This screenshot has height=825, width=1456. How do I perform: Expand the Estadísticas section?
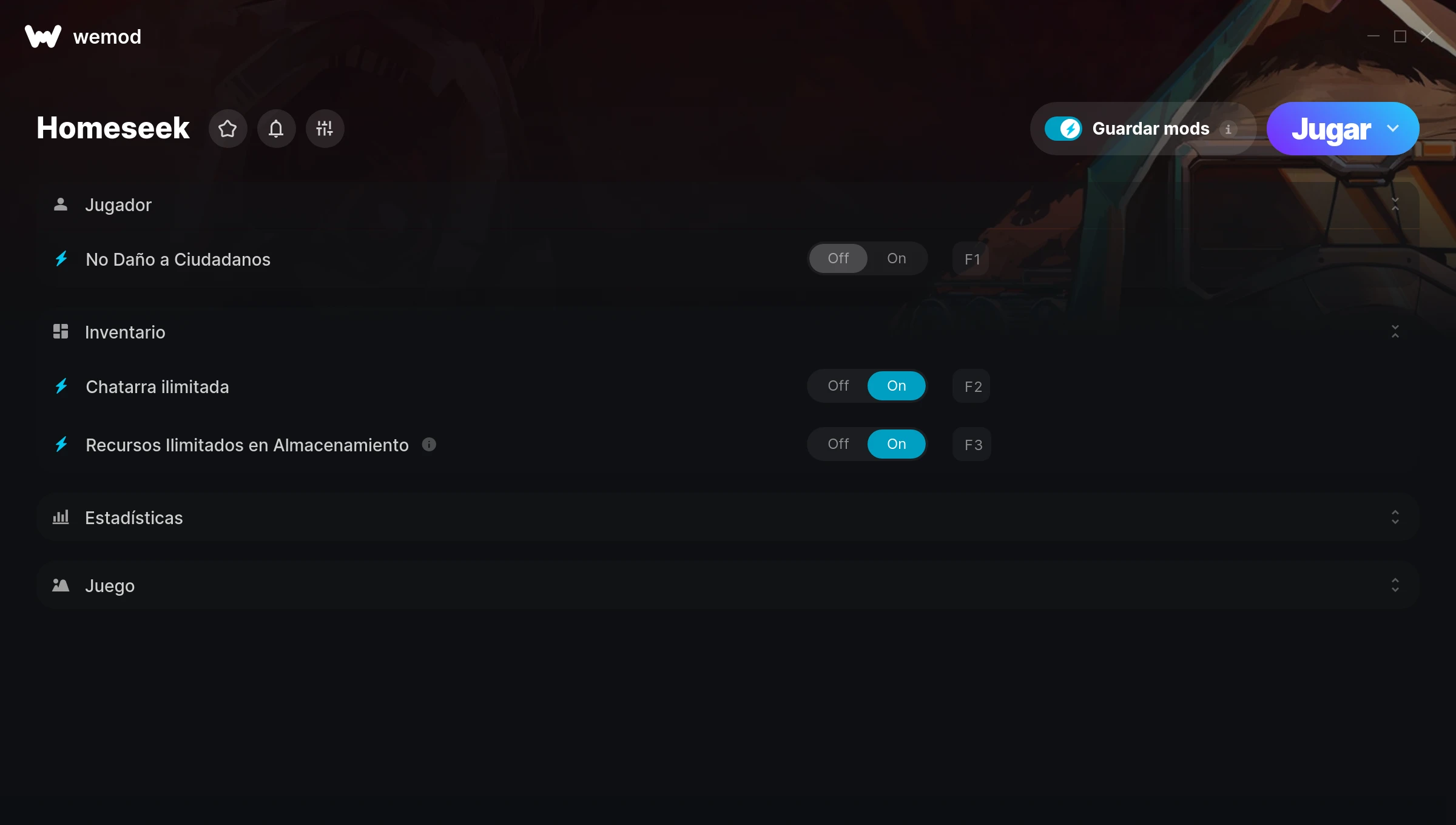coord(1395,517)
